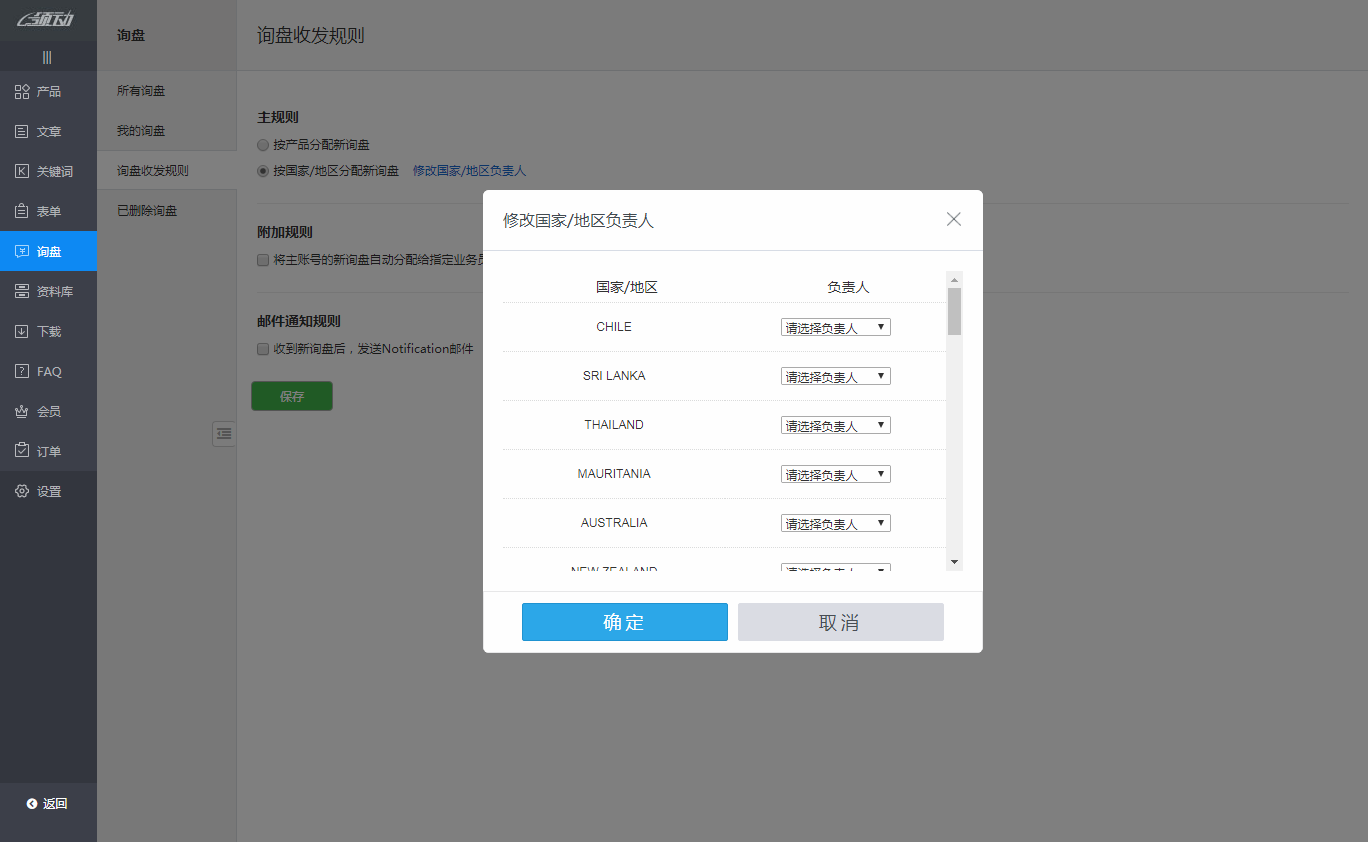The height and width of the screenshot is (842, 1368).
Task: Open the 修改国家/地区负责人 link
Action: point(470,170)
